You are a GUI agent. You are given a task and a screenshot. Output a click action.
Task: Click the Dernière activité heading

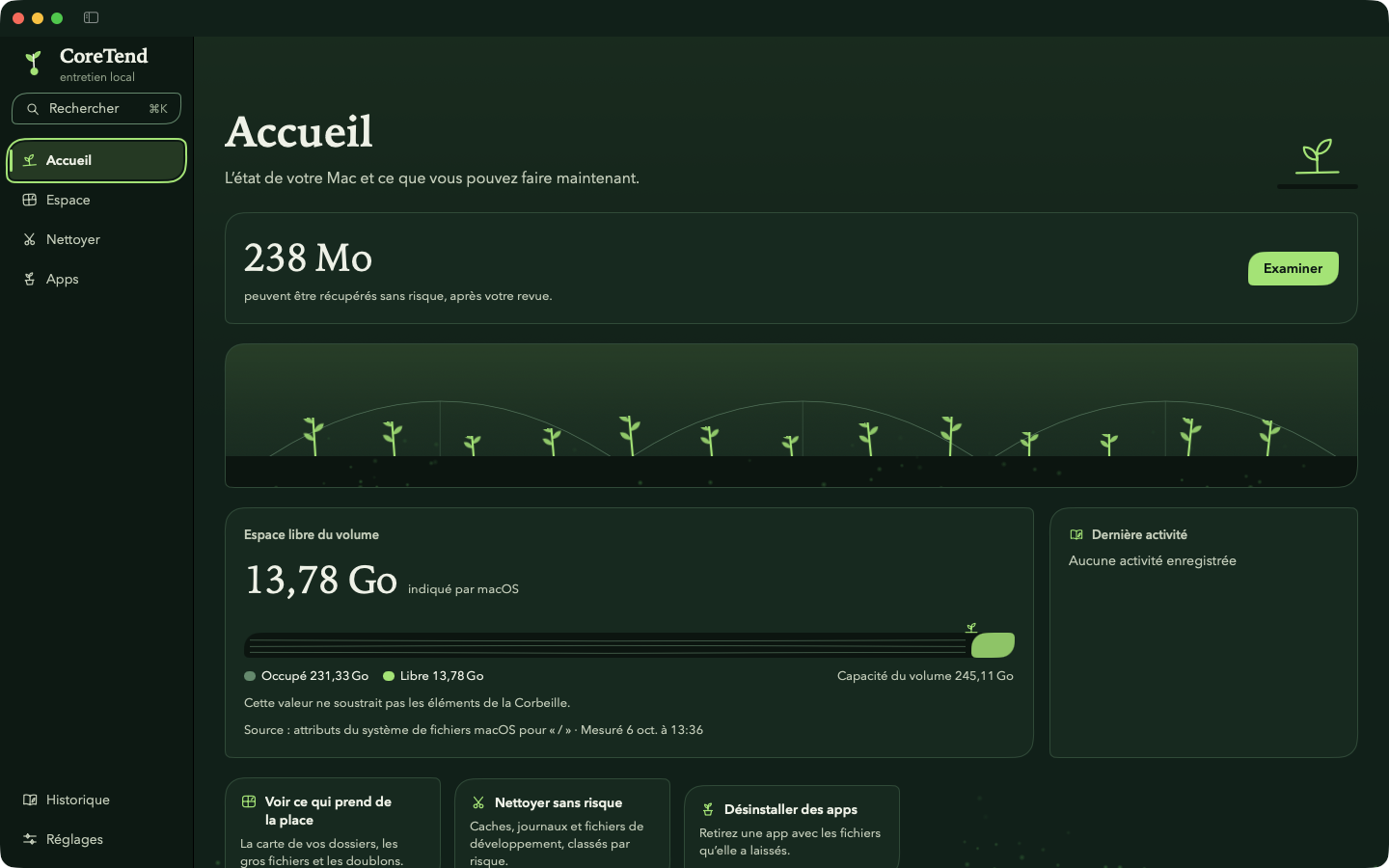(1139, 534)
